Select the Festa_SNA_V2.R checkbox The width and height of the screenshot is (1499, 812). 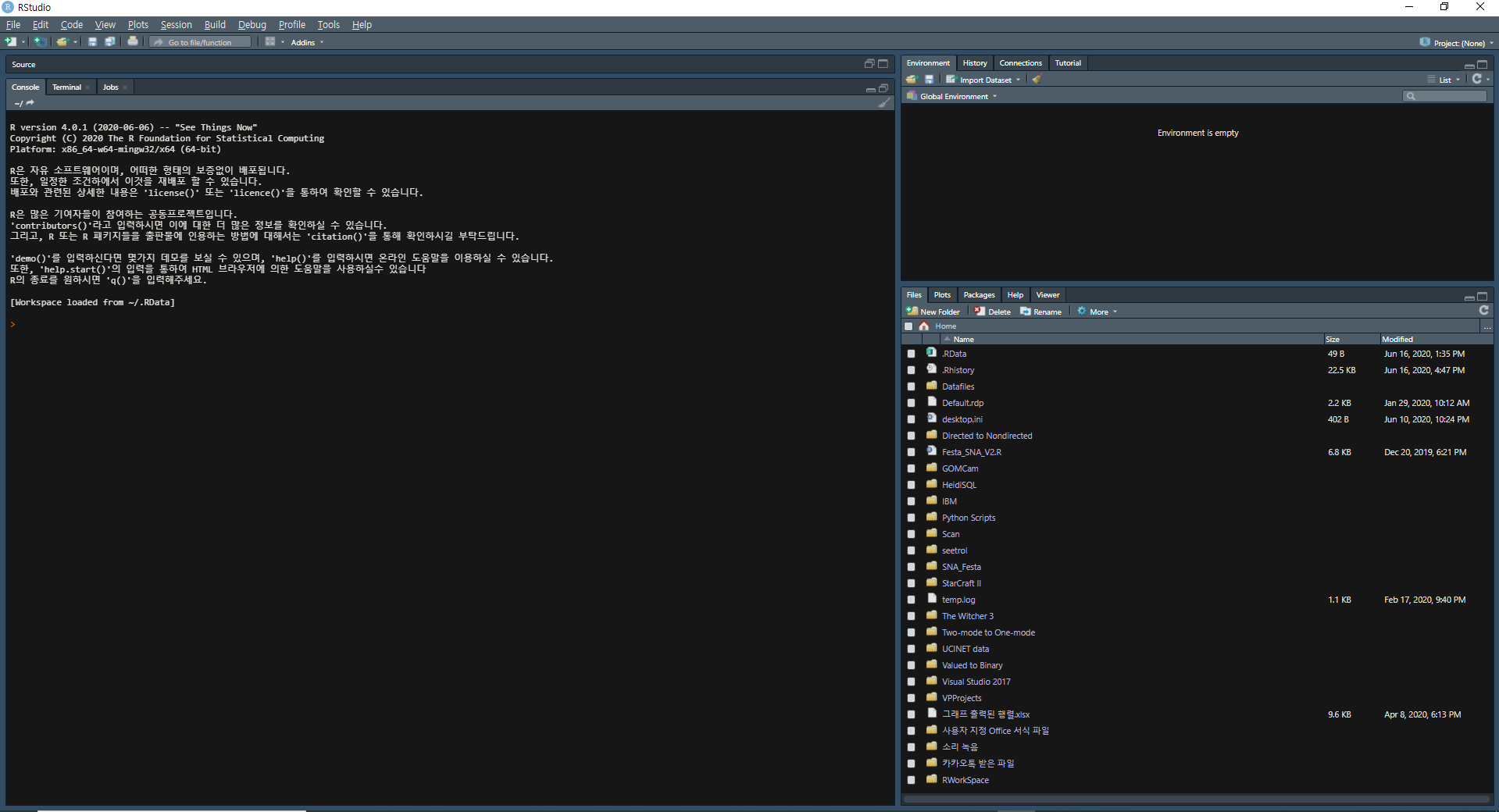pyautogui.click(x=911, y=452)
